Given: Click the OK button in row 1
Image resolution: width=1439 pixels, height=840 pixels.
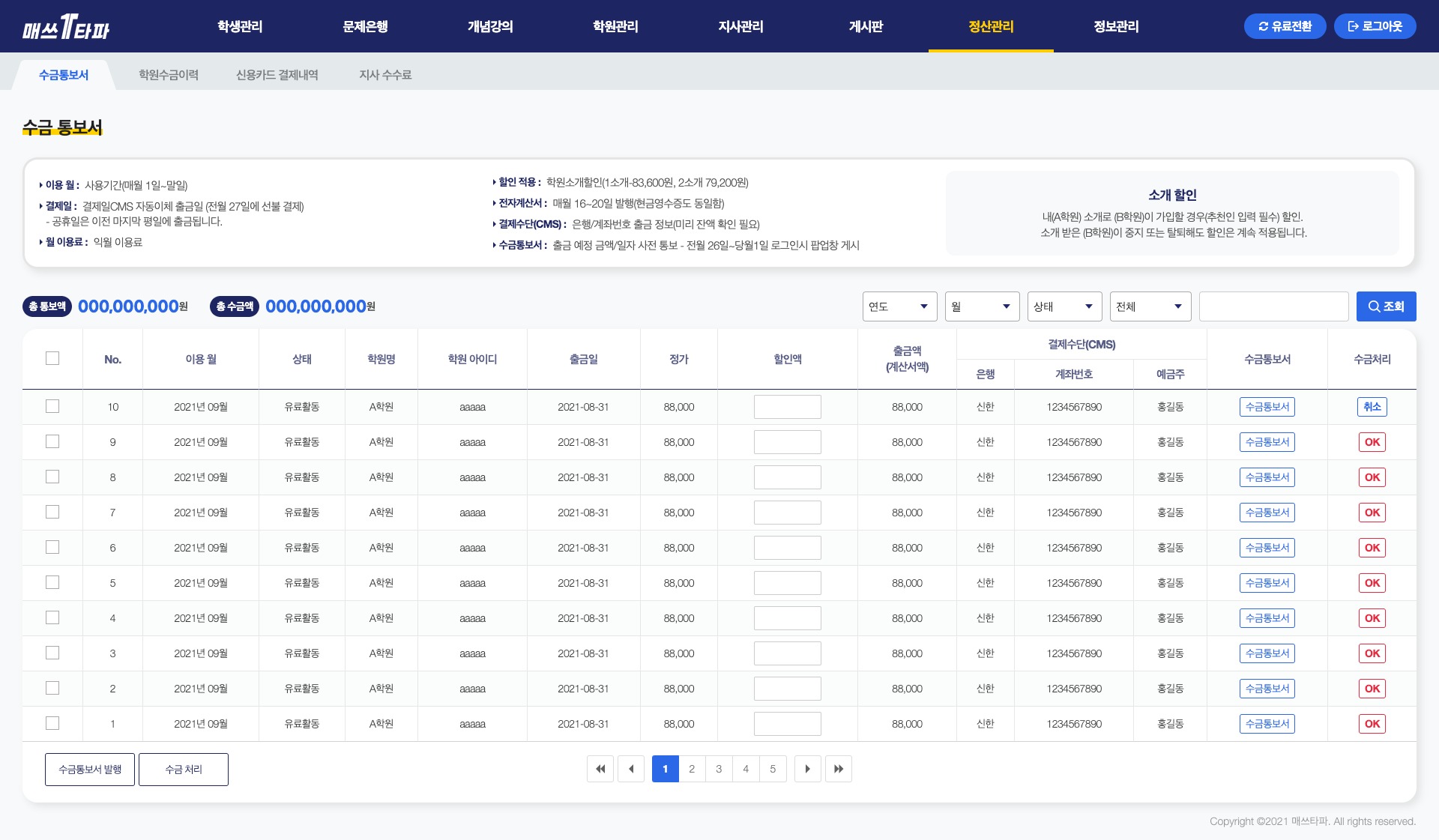Looking at the screenshot, I should [x=1372, y=724].
